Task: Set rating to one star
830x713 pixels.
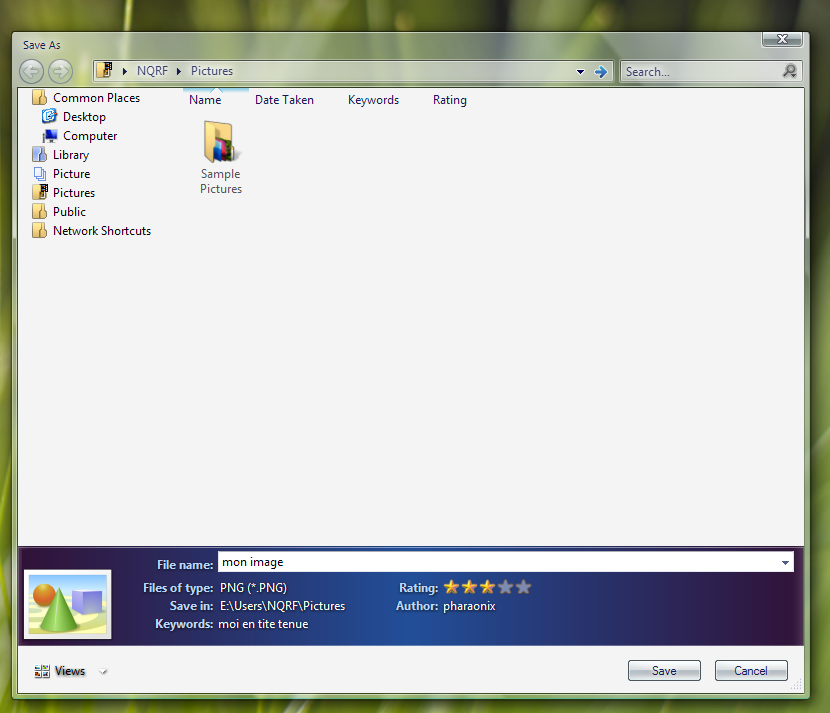Action: [x=452, y=588]
